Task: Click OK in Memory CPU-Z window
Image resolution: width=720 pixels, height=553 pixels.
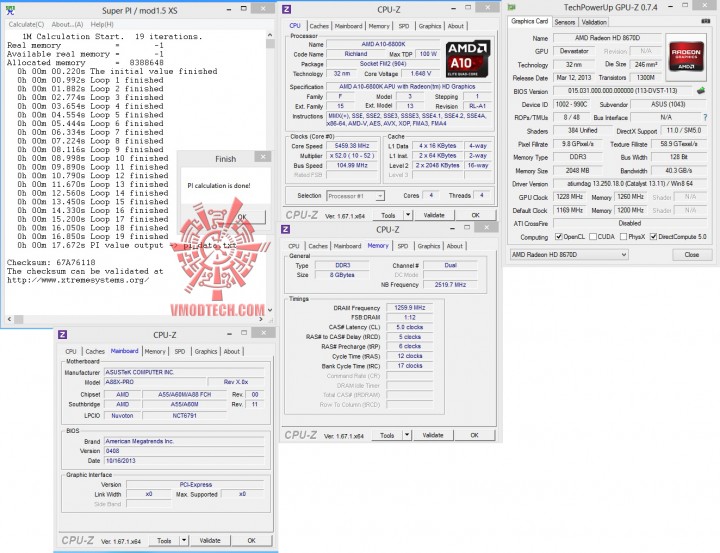Action: pos(475,435)
